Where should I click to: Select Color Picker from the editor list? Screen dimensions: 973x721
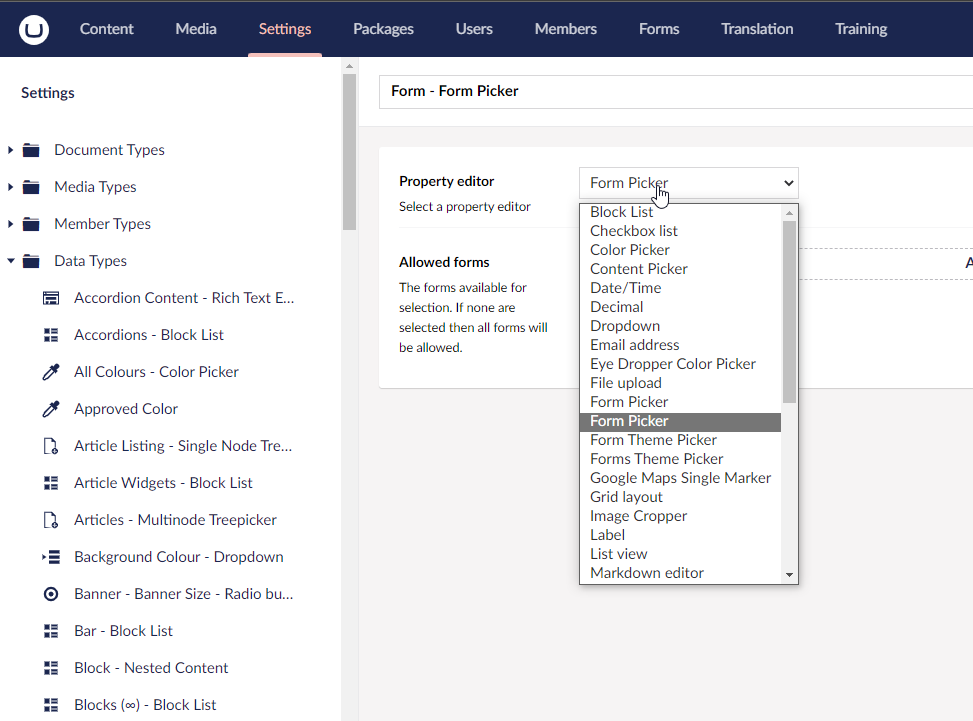coord(629,249)
